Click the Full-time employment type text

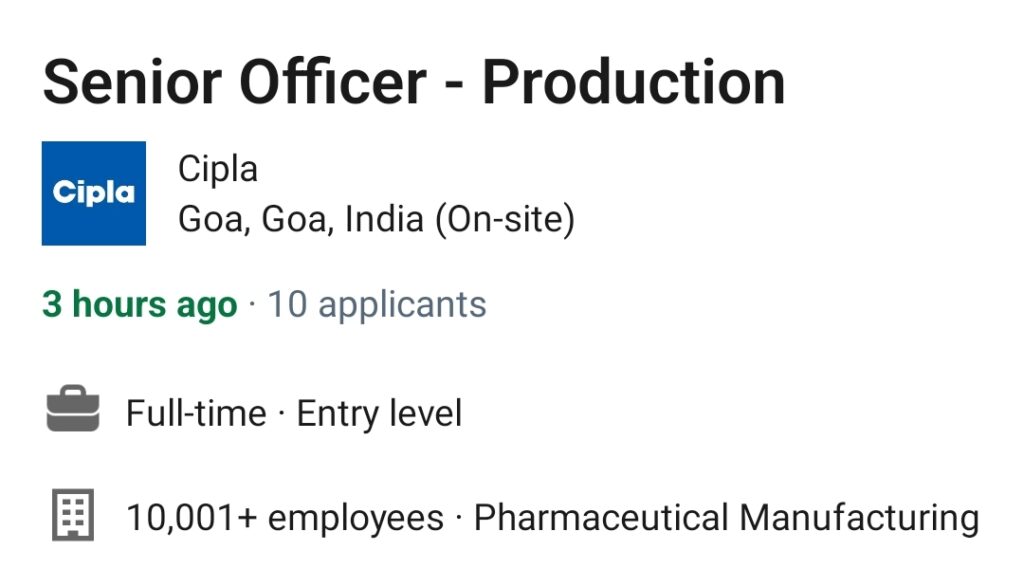[x=197, y=413]
